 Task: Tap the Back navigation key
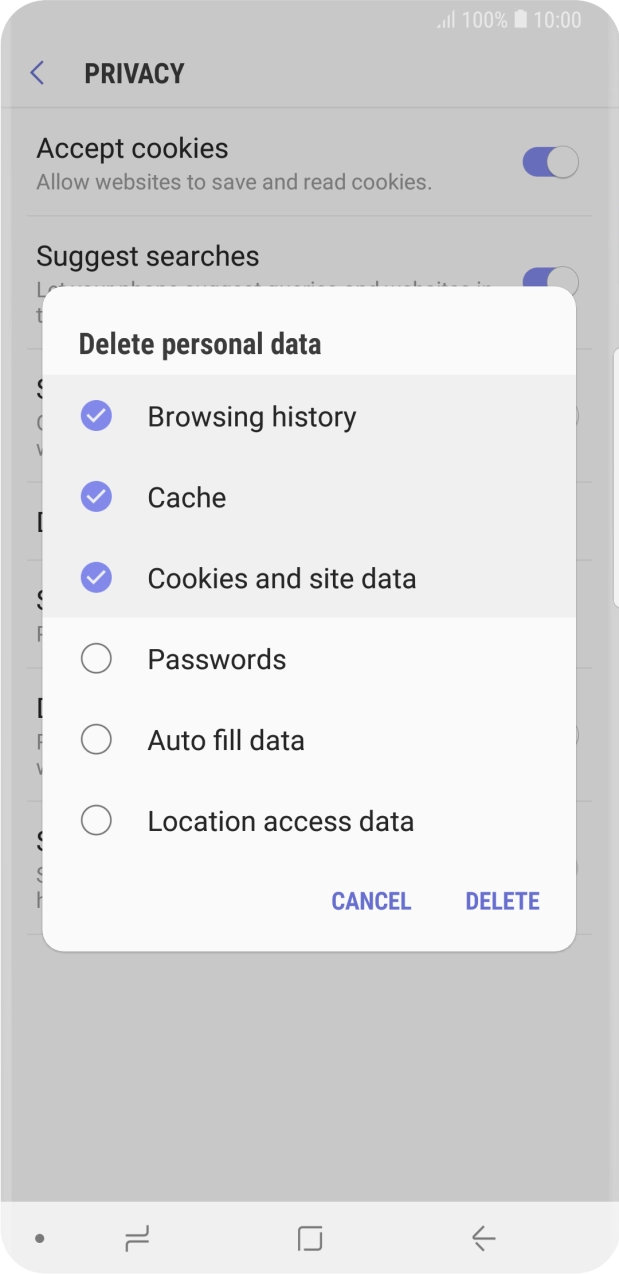483,1237
